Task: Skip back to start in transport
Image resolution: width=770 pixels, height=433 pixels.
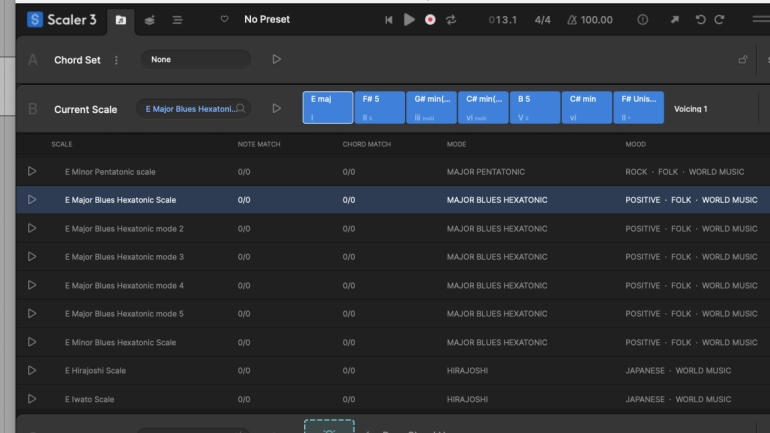Action: point(387,18)
